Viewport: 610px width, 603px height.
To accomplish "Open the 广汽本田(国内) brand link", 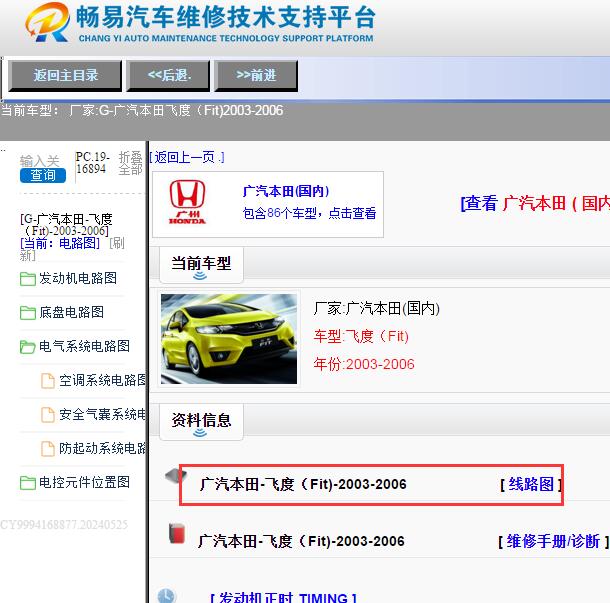I will (x=286, y=191).
